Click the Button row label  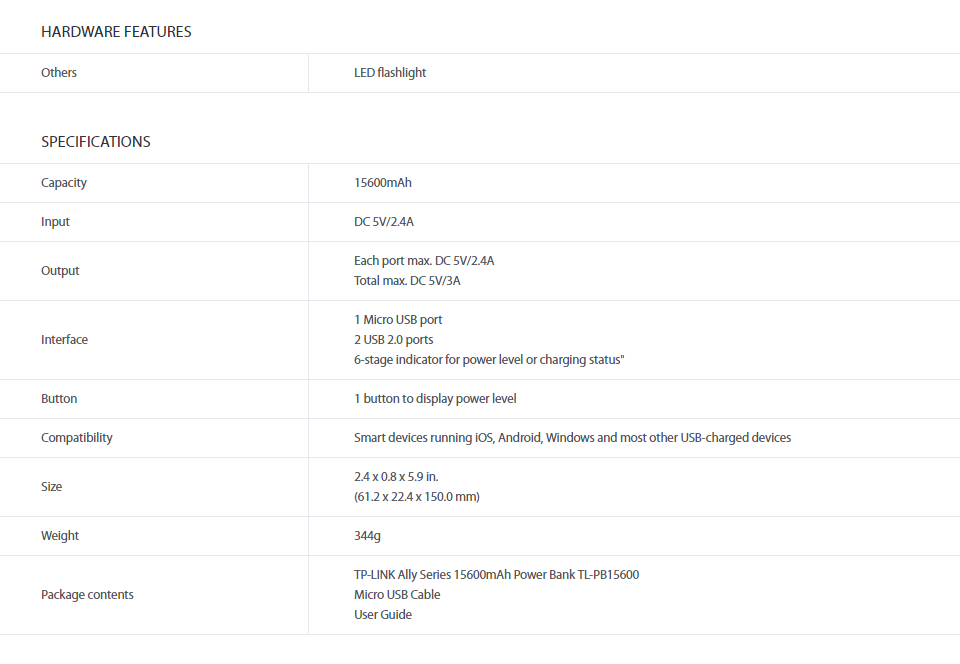point(59,399)
